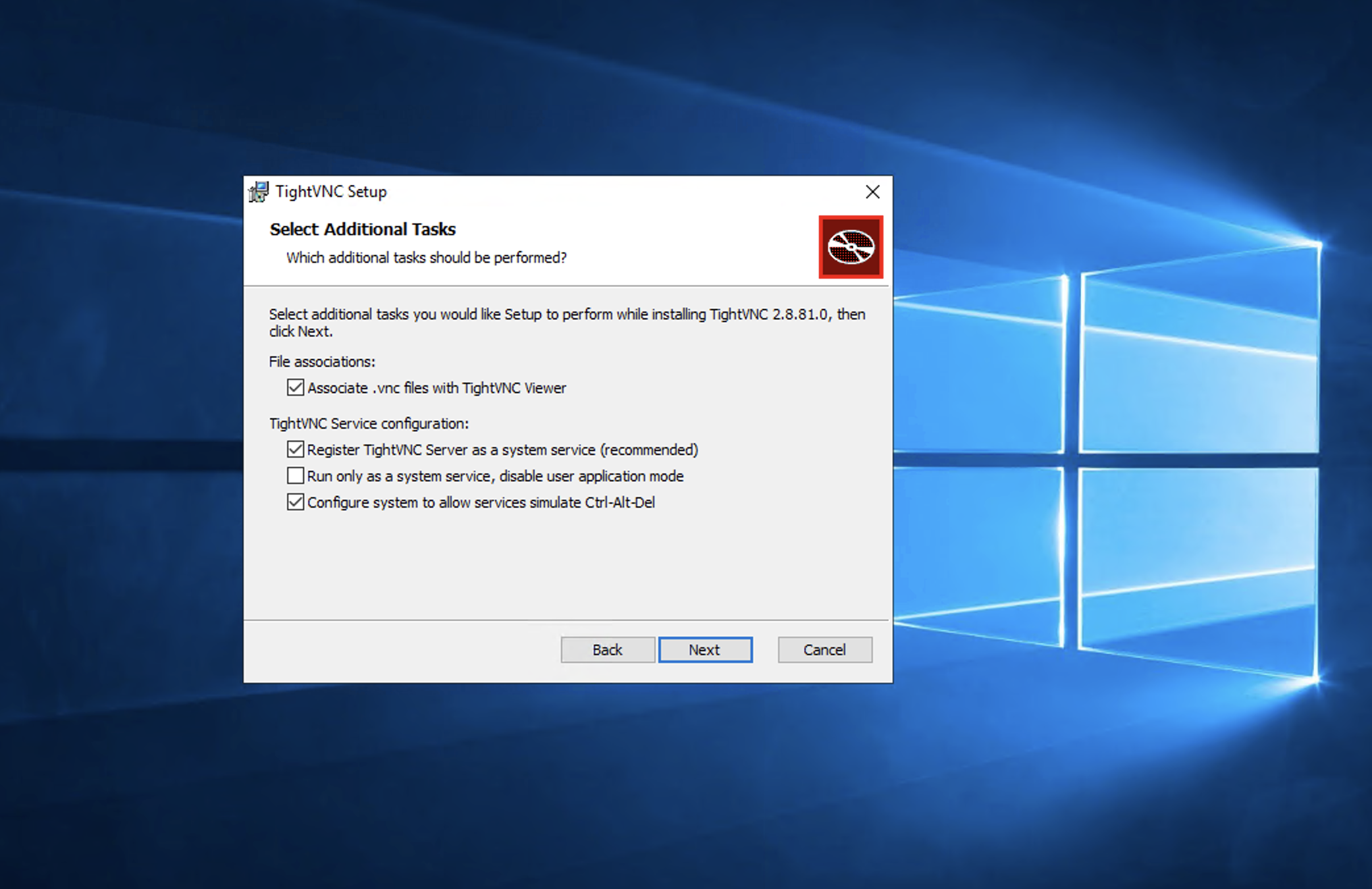Uncheck Configure system to allow services simulate Ctrl-Alt-Del
This screenshot has width=1372, height=889.
pos(295,502)
